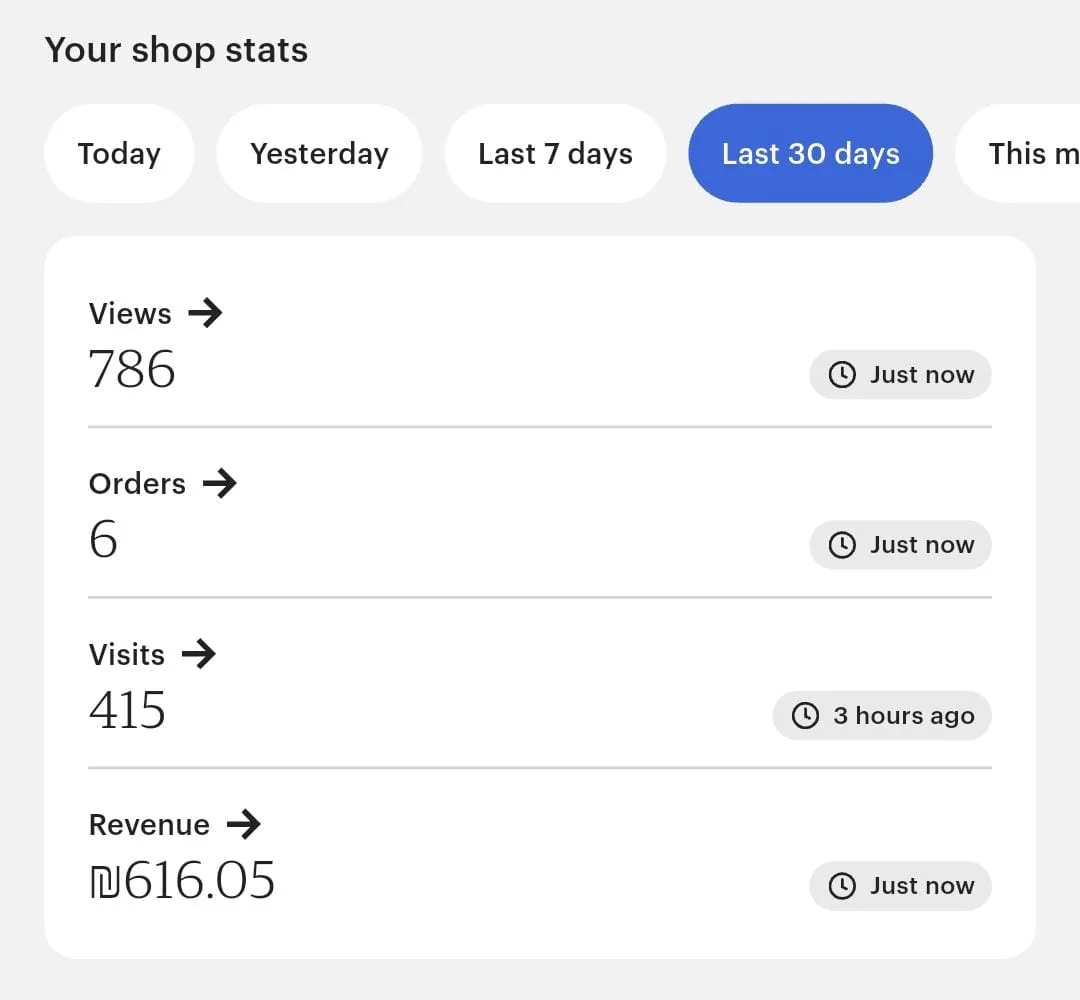This screenshot has width=1080, height=1000.
Task: Open the Visits stat details
Action: click(x=127, y=655)
